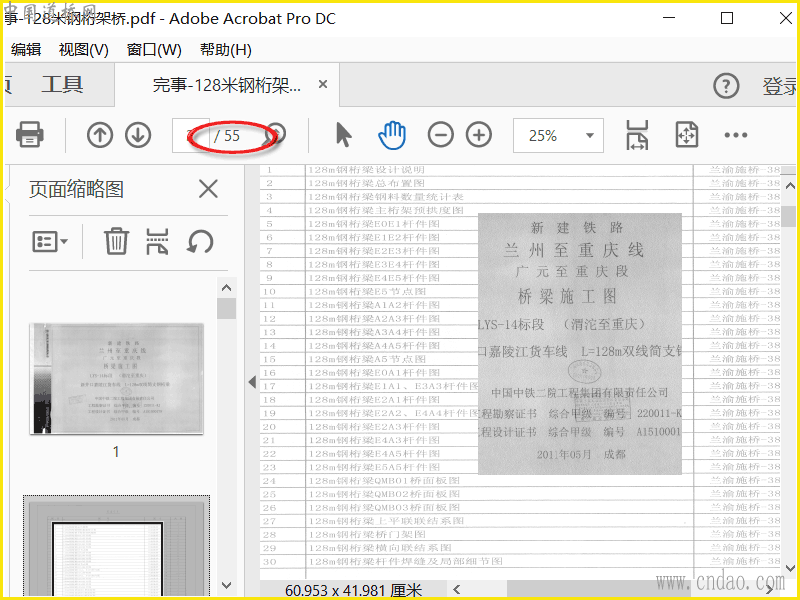The image size is (800, 600).
Task: Close the 完事-128米钢桁架 document tab
Action: point(323,84)
